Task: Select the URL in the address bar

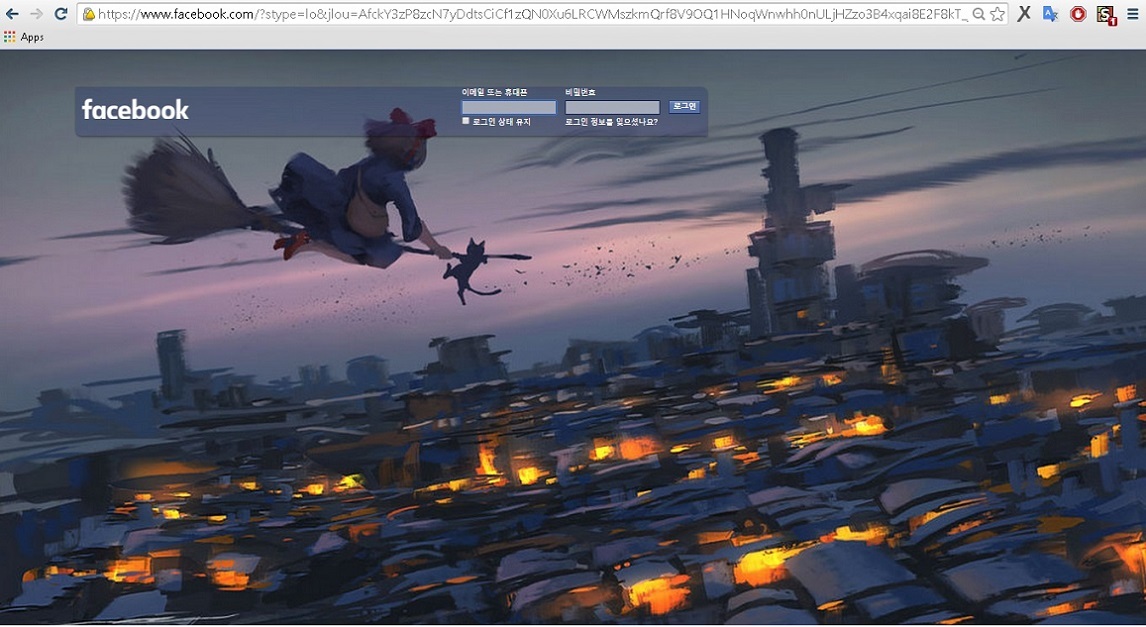Action: 534,14
